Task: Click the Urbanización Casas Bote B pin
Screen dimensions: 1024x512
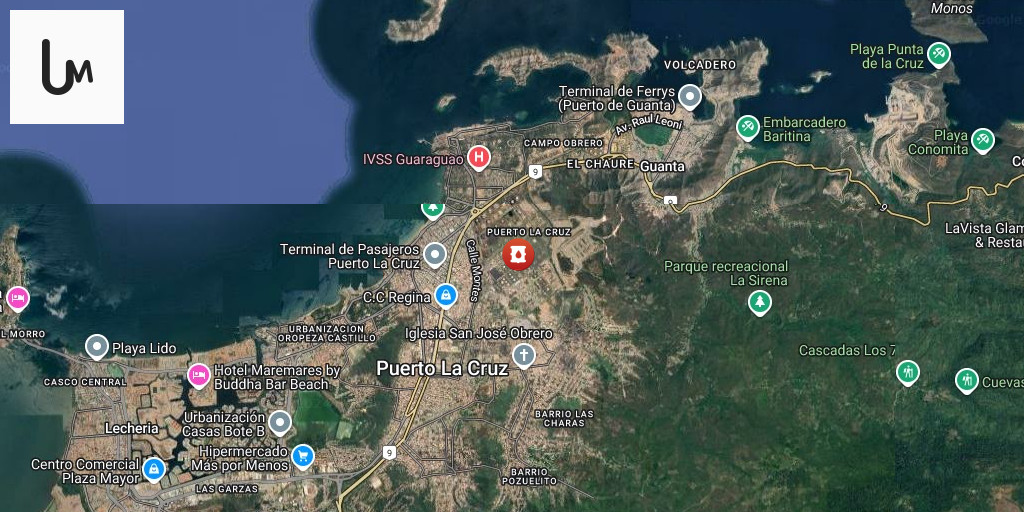Action: [280, 422]
